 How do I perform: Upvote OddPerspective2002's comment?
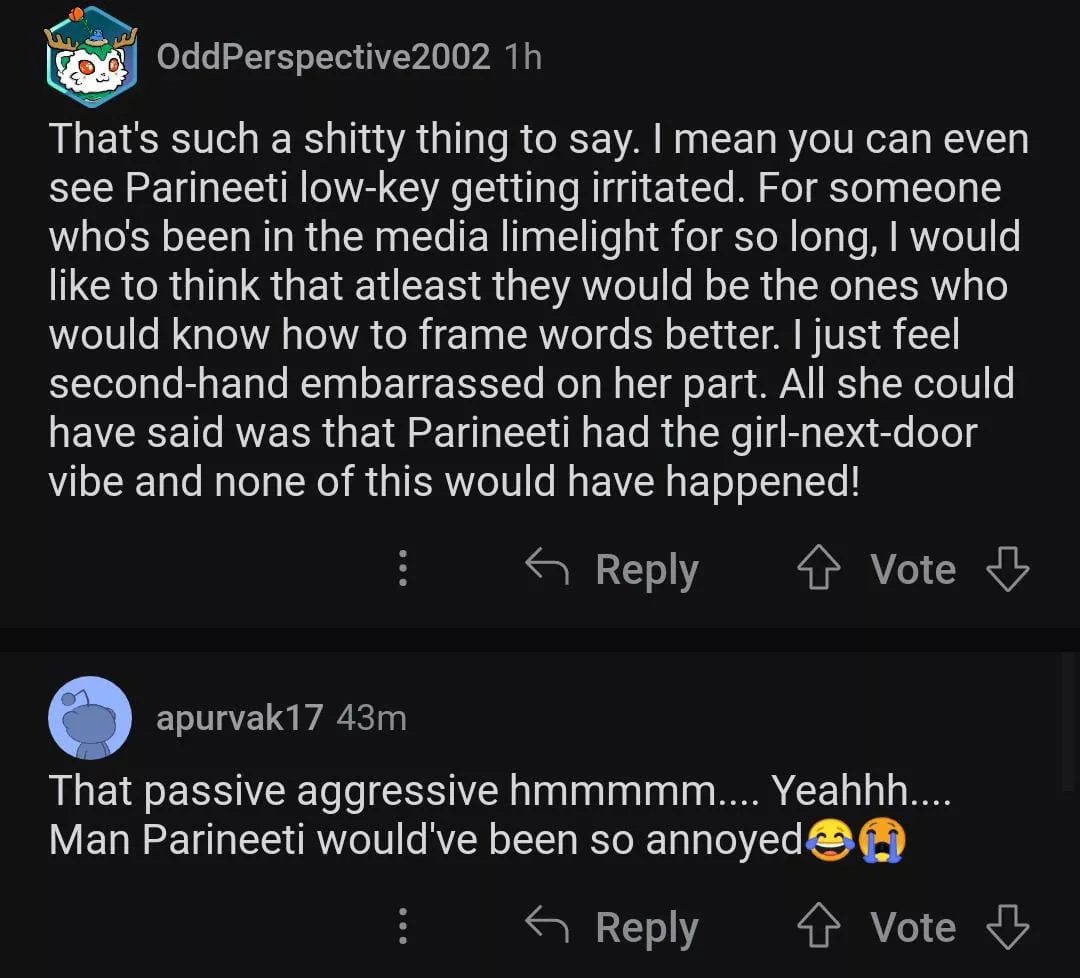pos(817,570)
